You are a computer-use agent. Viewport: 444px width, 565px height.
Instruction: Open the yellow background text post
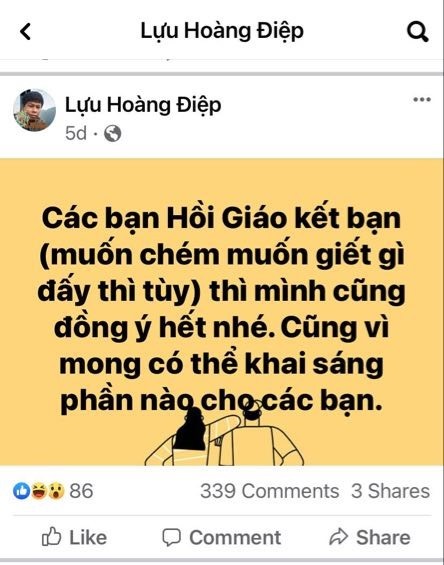click(x=222, y=312)
